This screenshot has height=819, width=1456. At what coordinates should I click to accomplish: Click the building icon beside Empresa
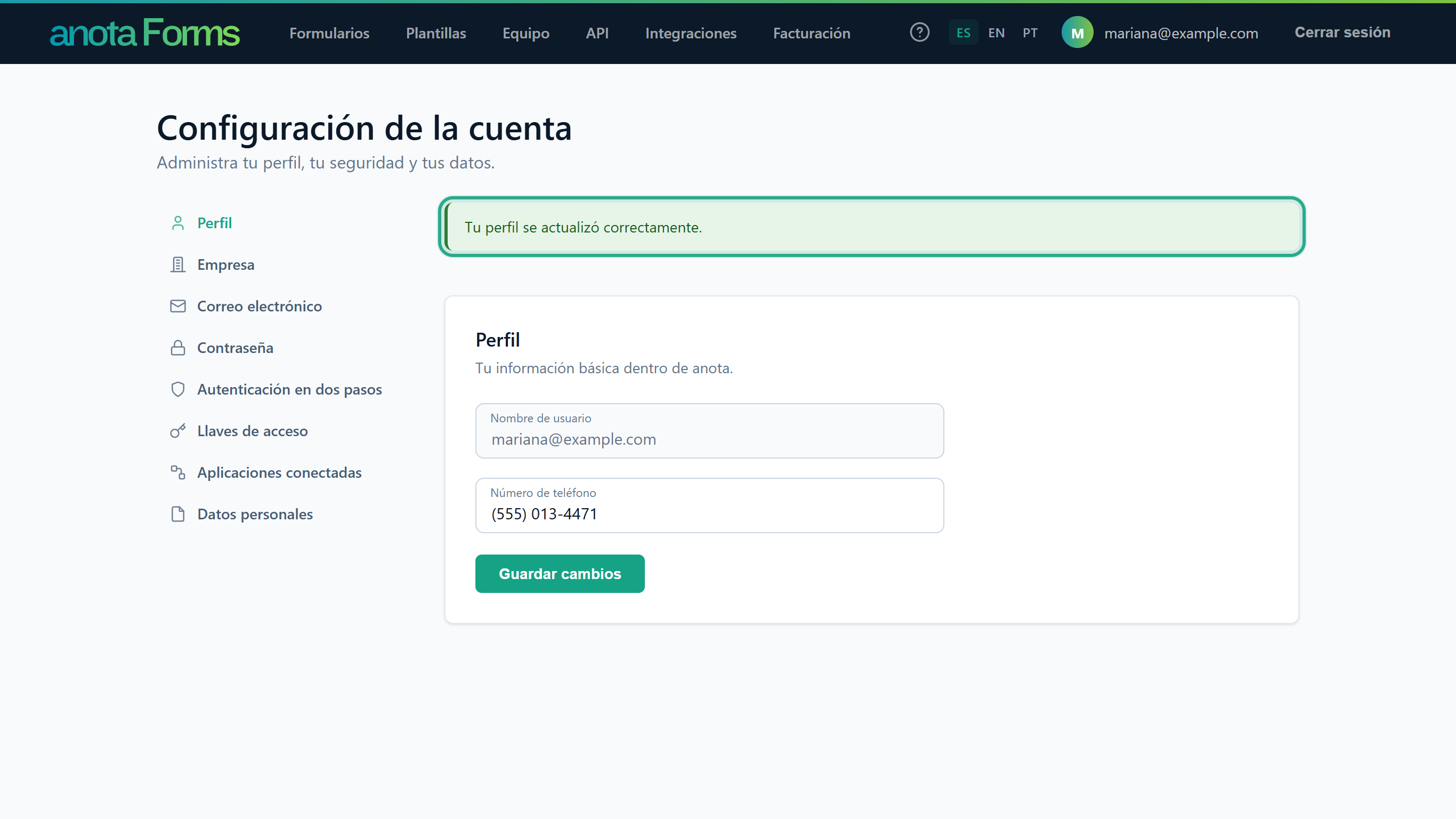click(178, 264)
